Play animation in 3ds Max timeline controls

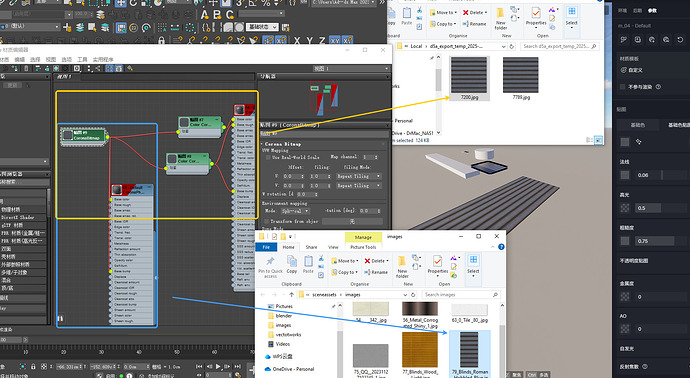click(218, 366)
